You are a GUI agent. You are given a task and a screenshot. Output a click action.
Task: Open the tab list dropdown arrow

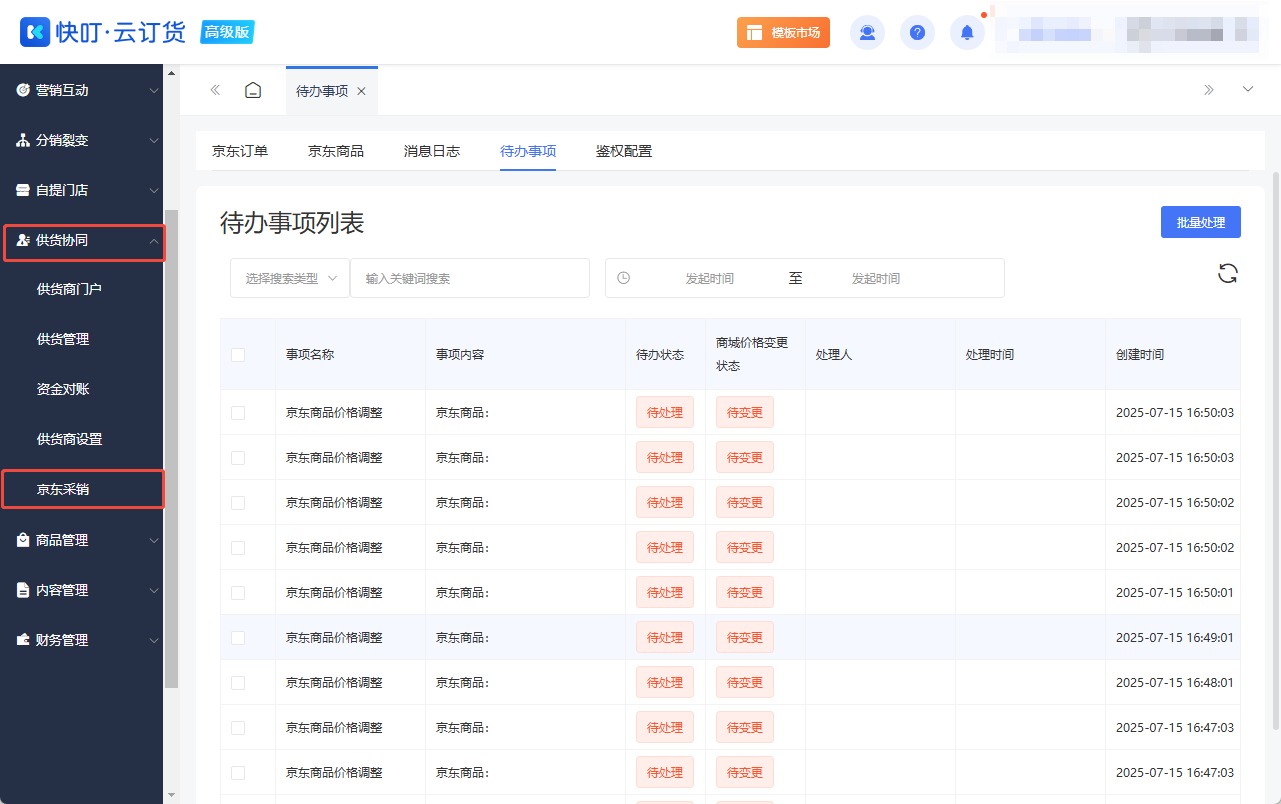[1248, 90]
